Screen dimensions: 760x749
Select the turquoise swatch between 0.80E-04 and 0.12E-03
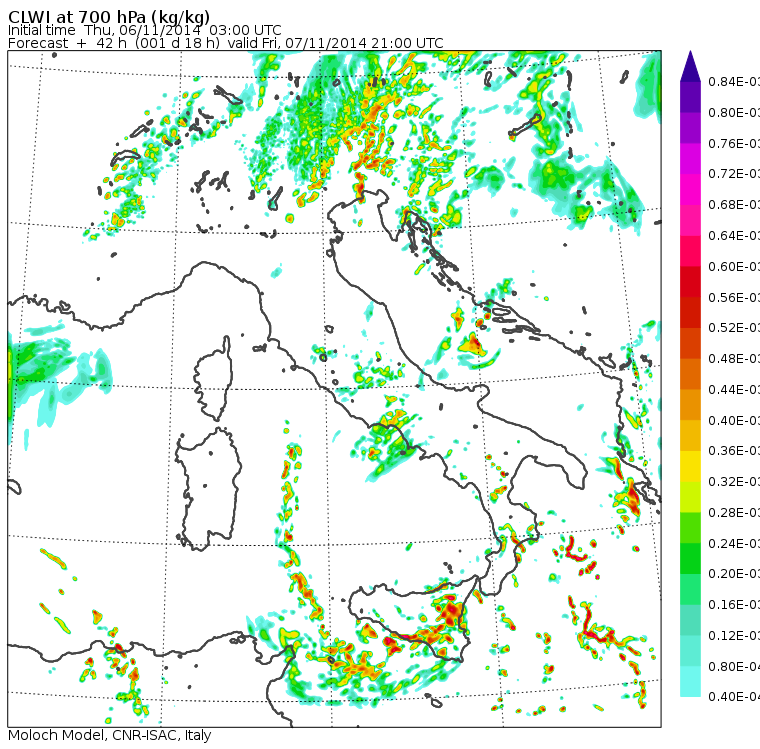[x=690, y=651]
